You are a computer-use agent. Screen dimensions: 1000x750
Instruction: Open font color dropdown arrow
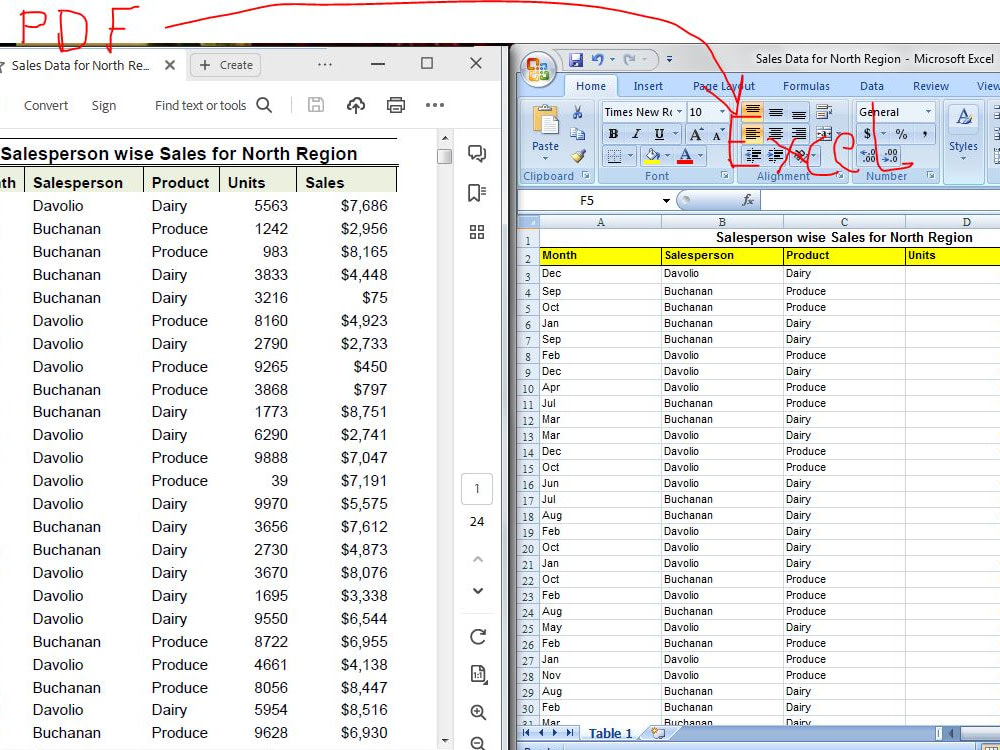click(700, 155)
